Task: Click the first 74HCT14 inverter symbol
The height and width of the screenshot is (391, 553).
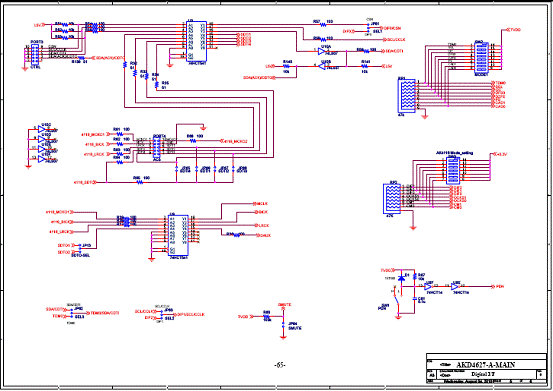Action: [428, 287]
